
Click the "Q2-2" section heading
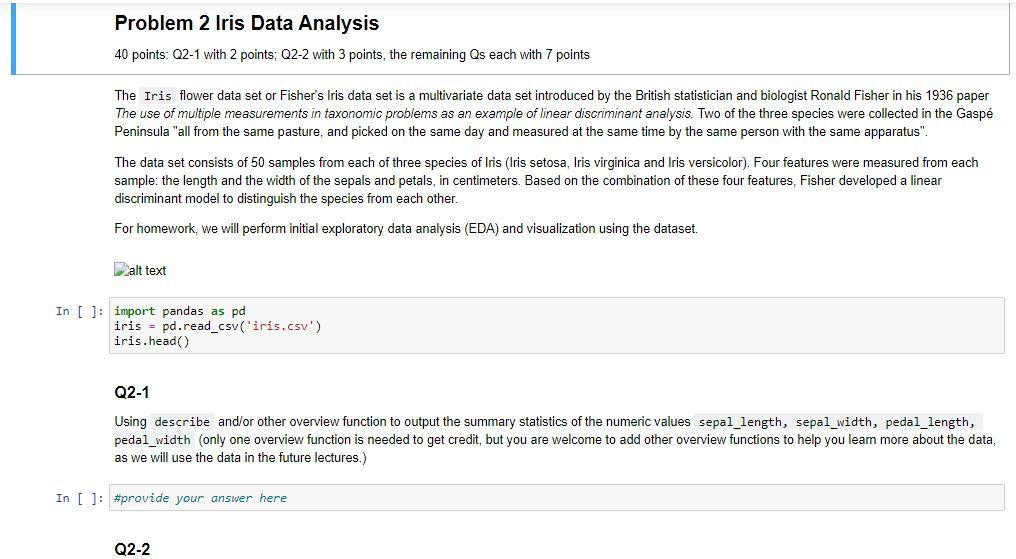[x=132, y=549]
